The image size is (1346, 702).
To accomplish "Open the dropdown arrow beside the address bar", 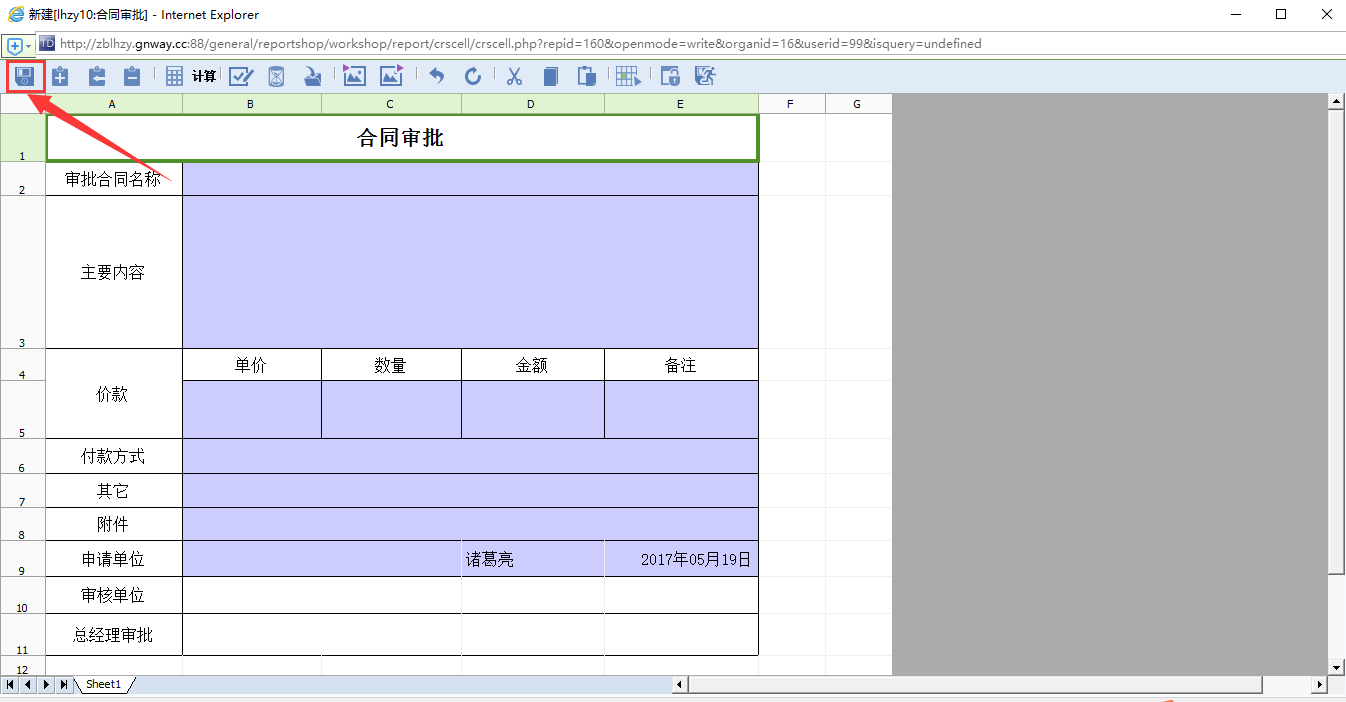I will [x=29, y=46].
